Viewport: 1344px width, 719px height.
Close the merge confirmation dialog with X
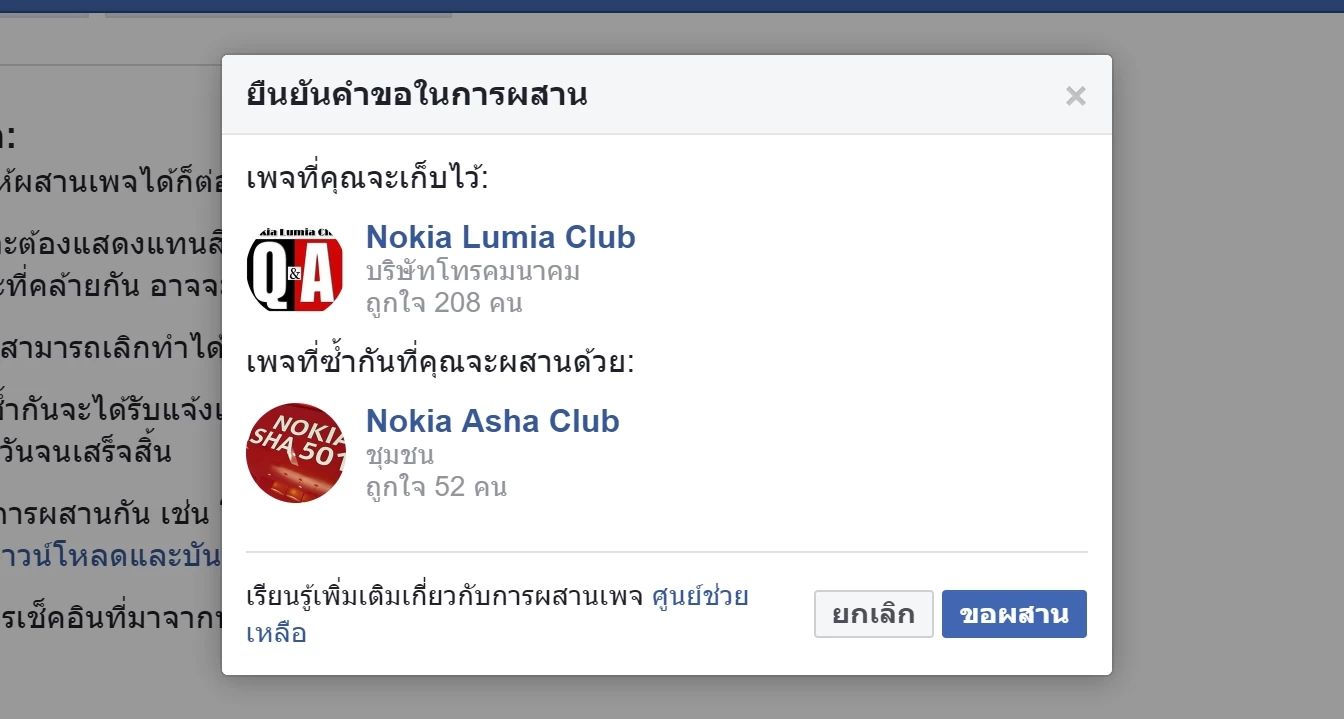(x=1076, y=96)
